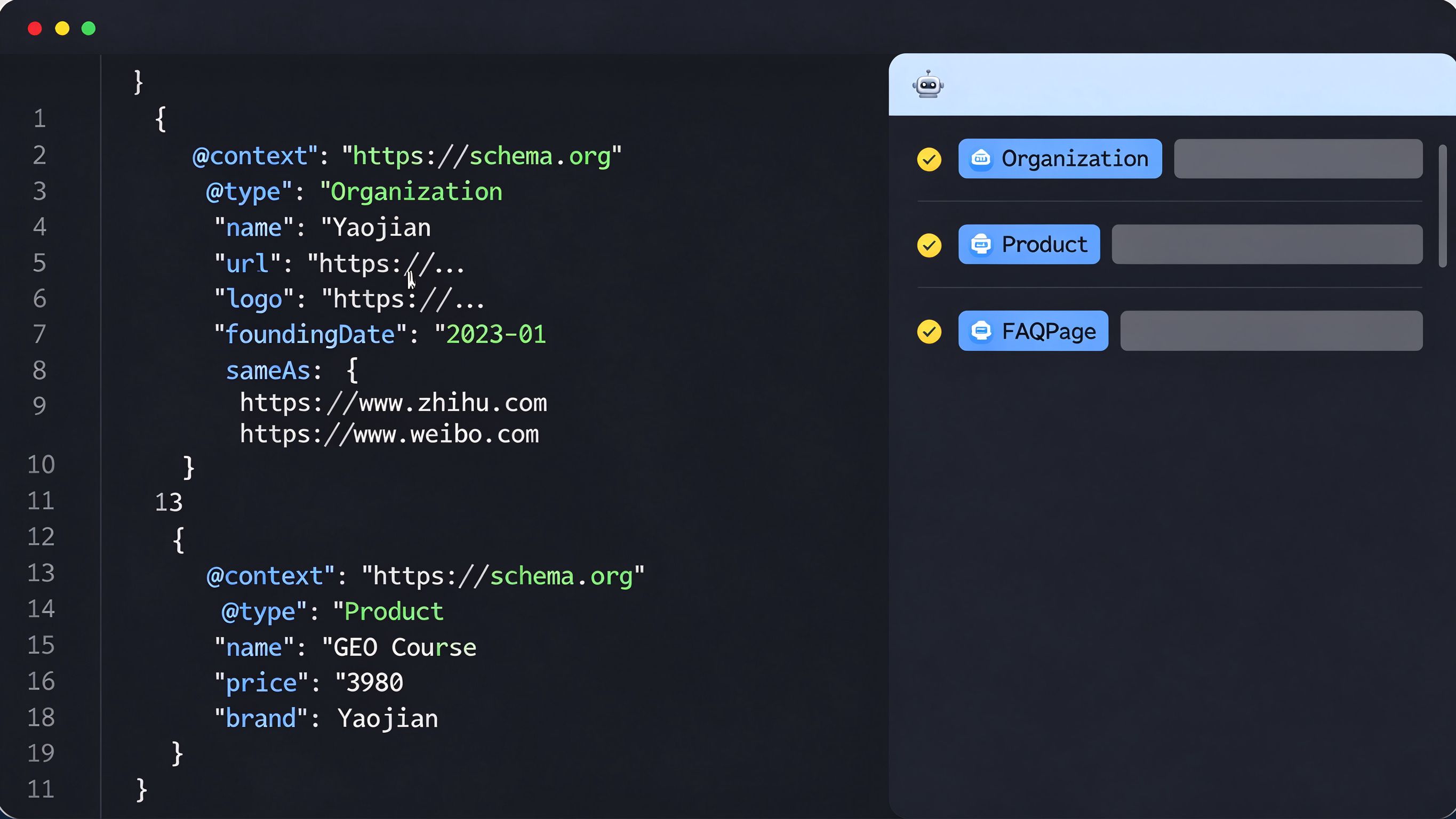Click the robot assistant icon
Screen dimensions: 1456x819
click(x=927, y=84)
